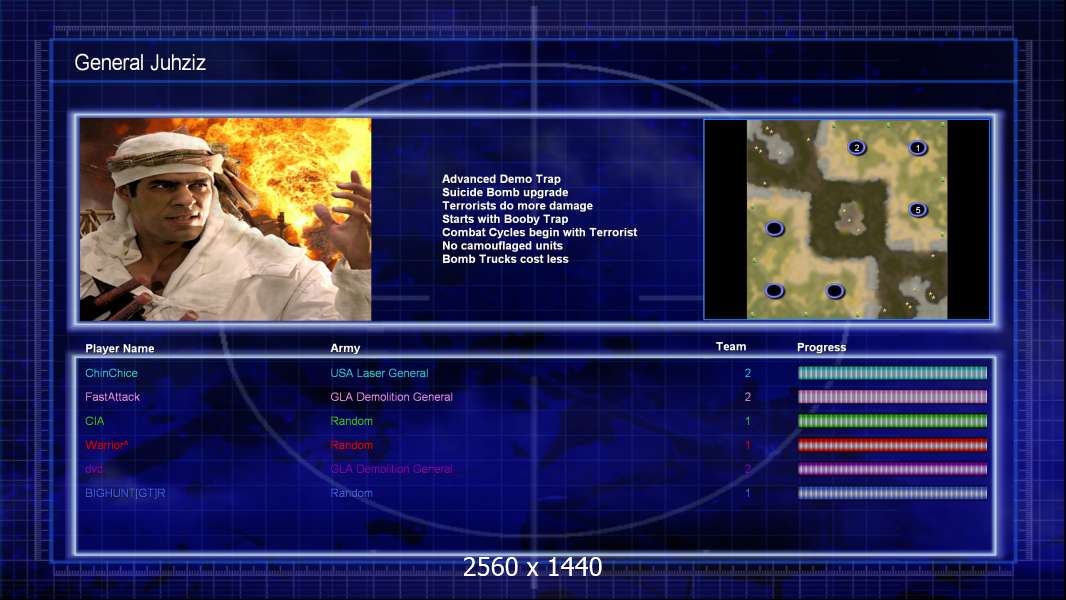This screenshot has height=600, width=1066.
Task: Click CIA's team number 1
Action: [748, 421]
